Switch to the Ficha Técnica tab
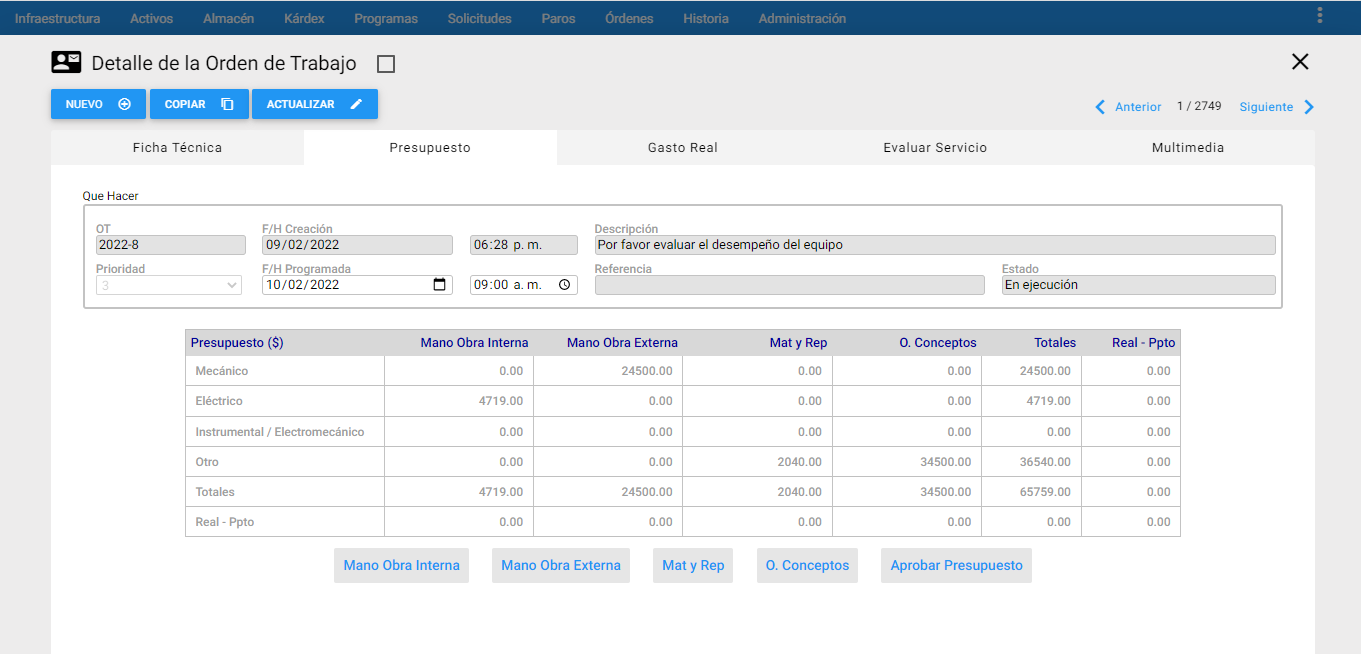Screen dimensions: 1361x654 tap(177, 147)
